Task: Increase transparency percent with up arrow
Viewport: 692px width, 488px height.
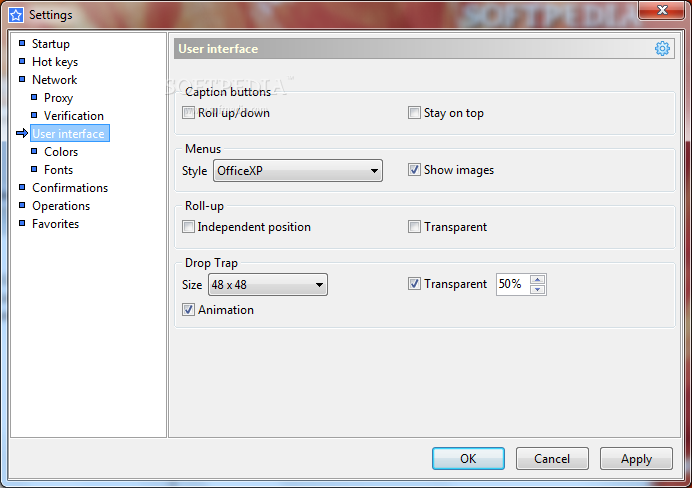Action: tap(538, 279)
